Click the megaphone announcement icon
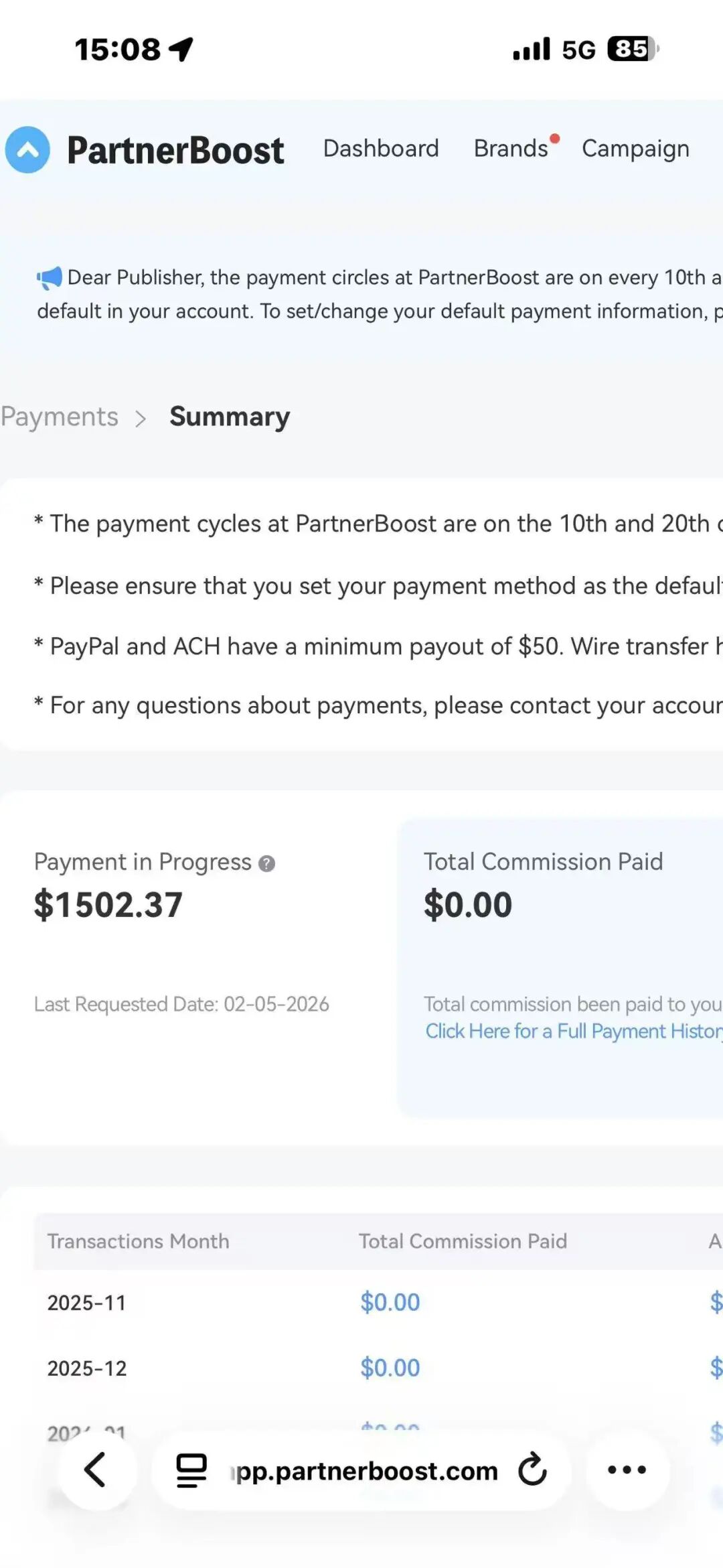Viewport: 723px width, 1568px height. tap(50, 277)
